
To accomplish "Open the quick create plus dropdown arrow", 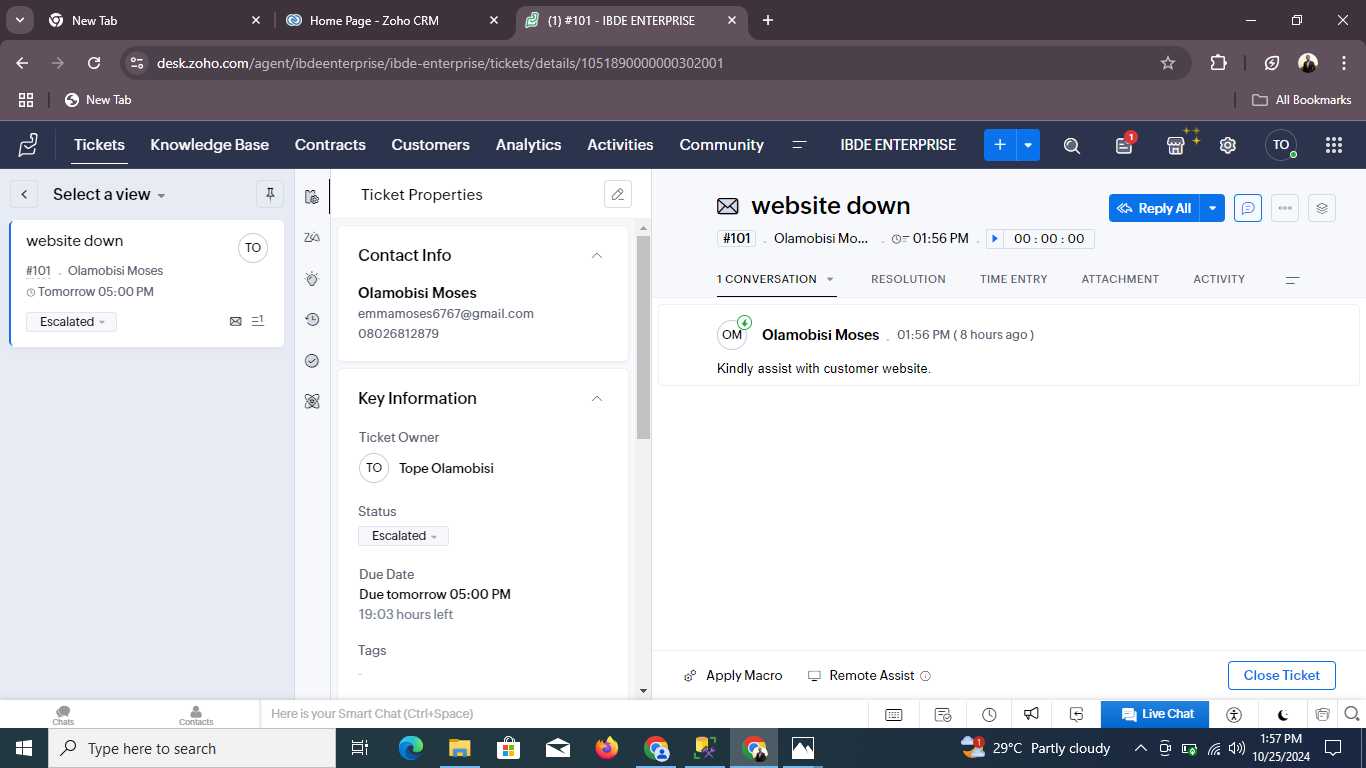I will click(x=1028, y=145).
